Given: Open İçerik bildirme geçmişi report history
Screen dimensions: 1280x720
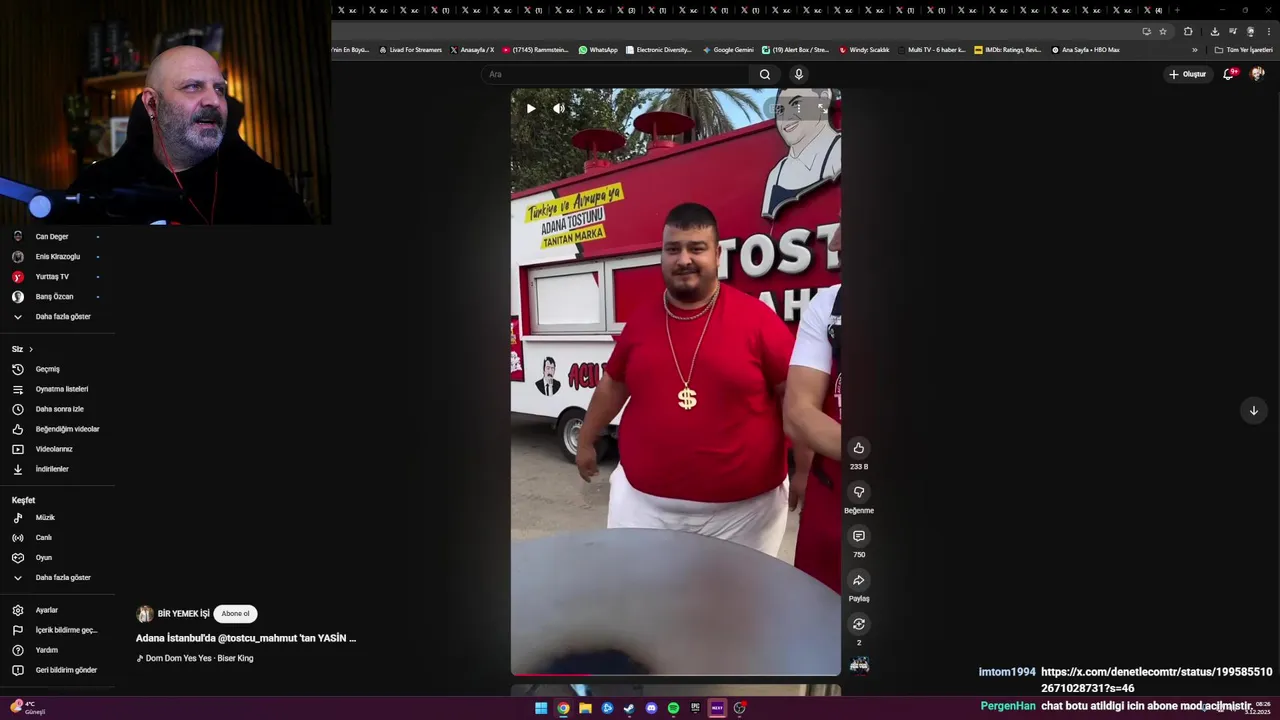Looking at the screenshot, I should coord(66,630).
